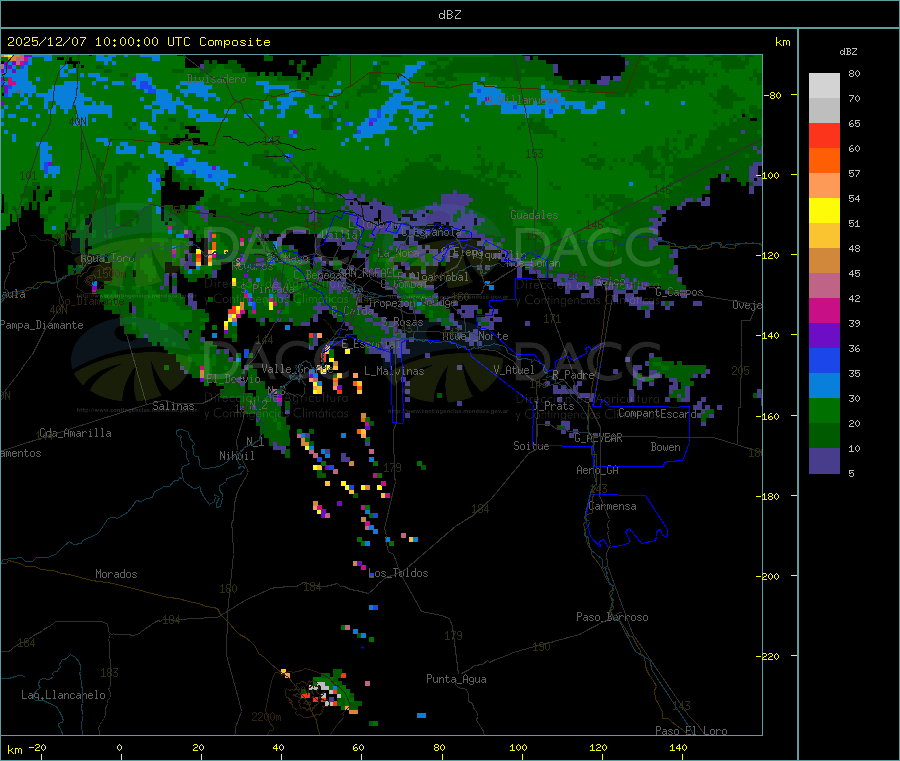Select the Guadales place label
Viewport: 900px width, 761px height.
point(534,215)
